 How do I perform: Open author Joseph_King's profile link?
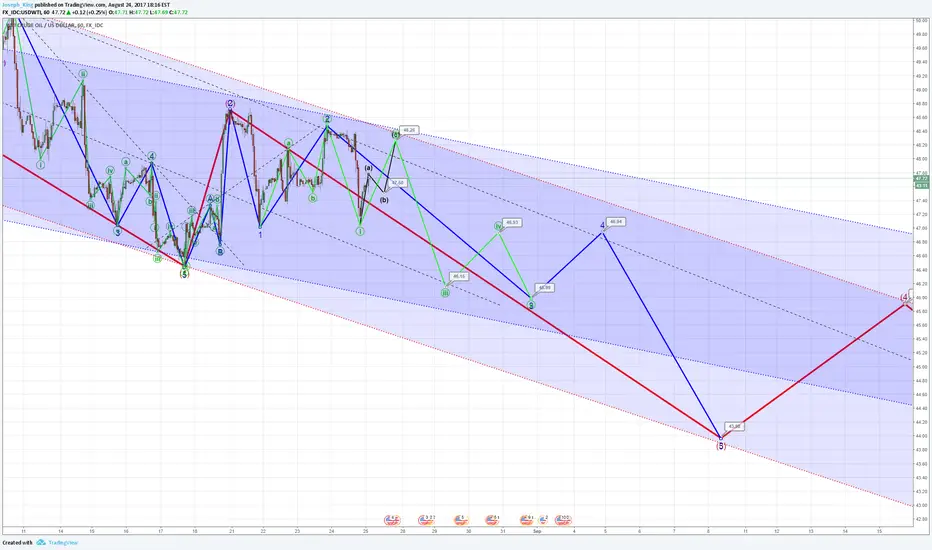coord(17,4)
